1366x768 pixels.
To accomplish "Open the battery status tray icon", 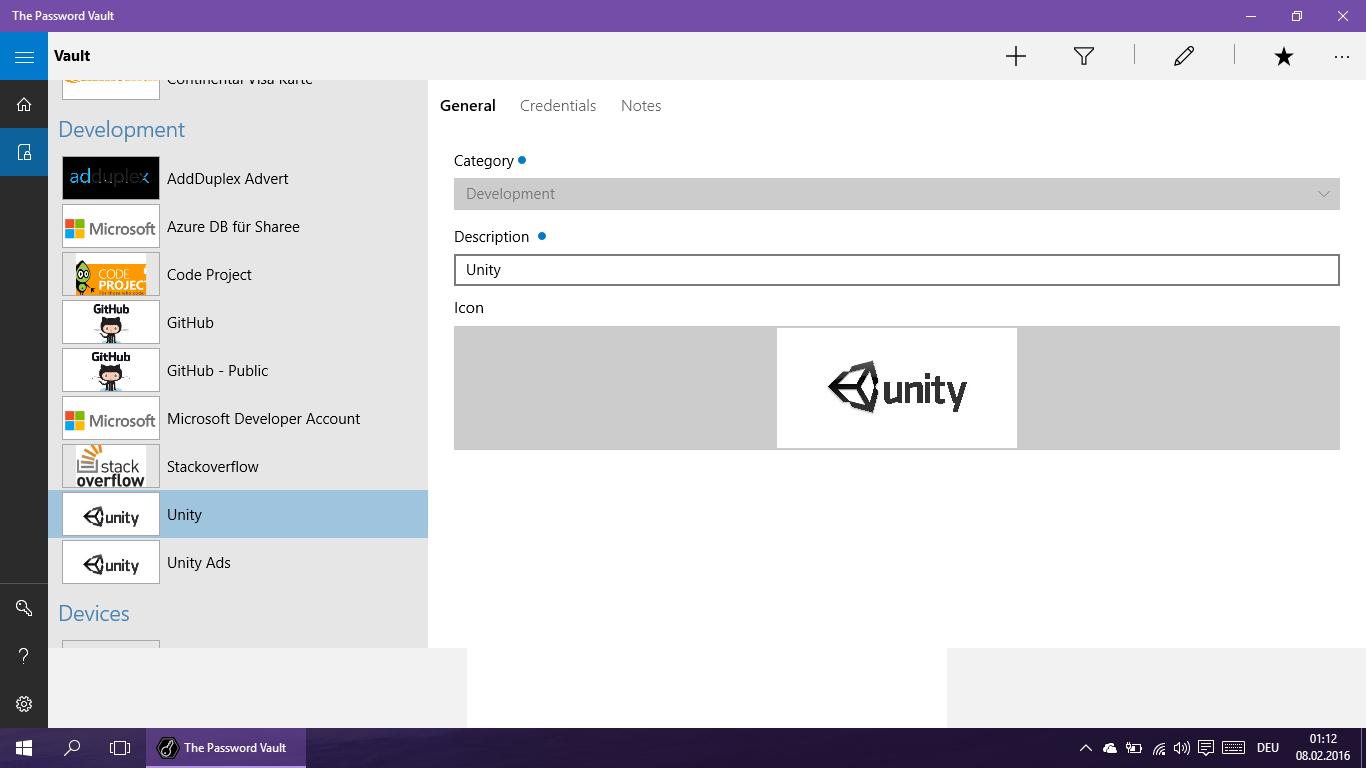I will (1134, 748).
